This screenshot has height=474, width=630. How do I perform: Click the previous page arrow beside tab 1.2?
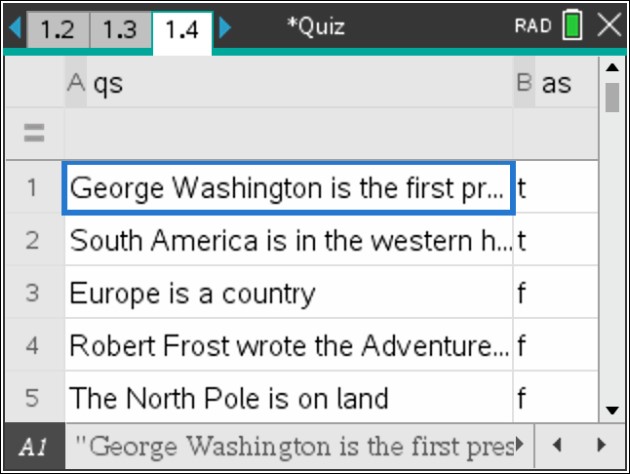point(12,27)
